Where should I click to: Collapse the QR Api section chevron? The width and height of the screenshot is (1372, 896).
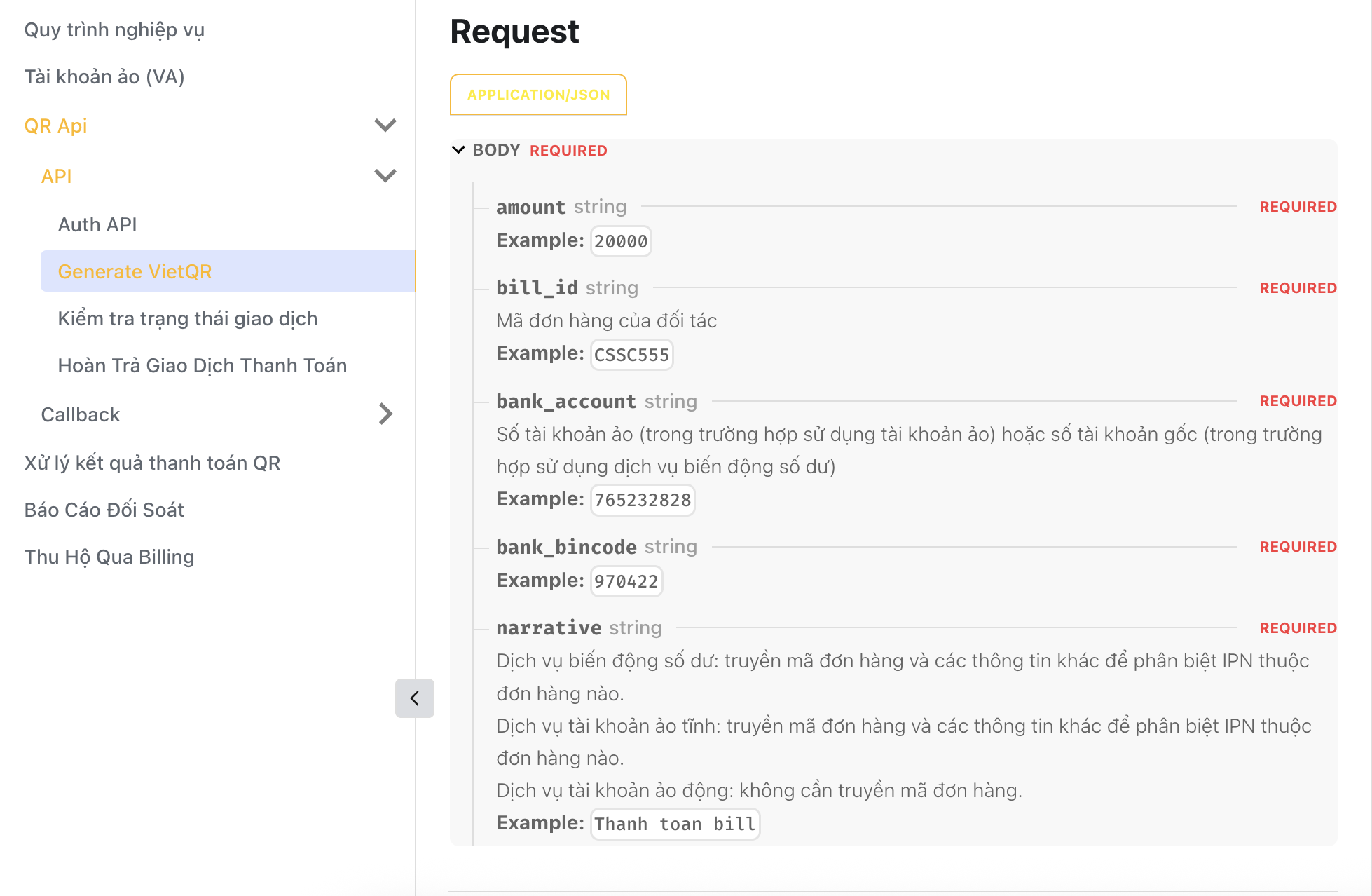385,125
